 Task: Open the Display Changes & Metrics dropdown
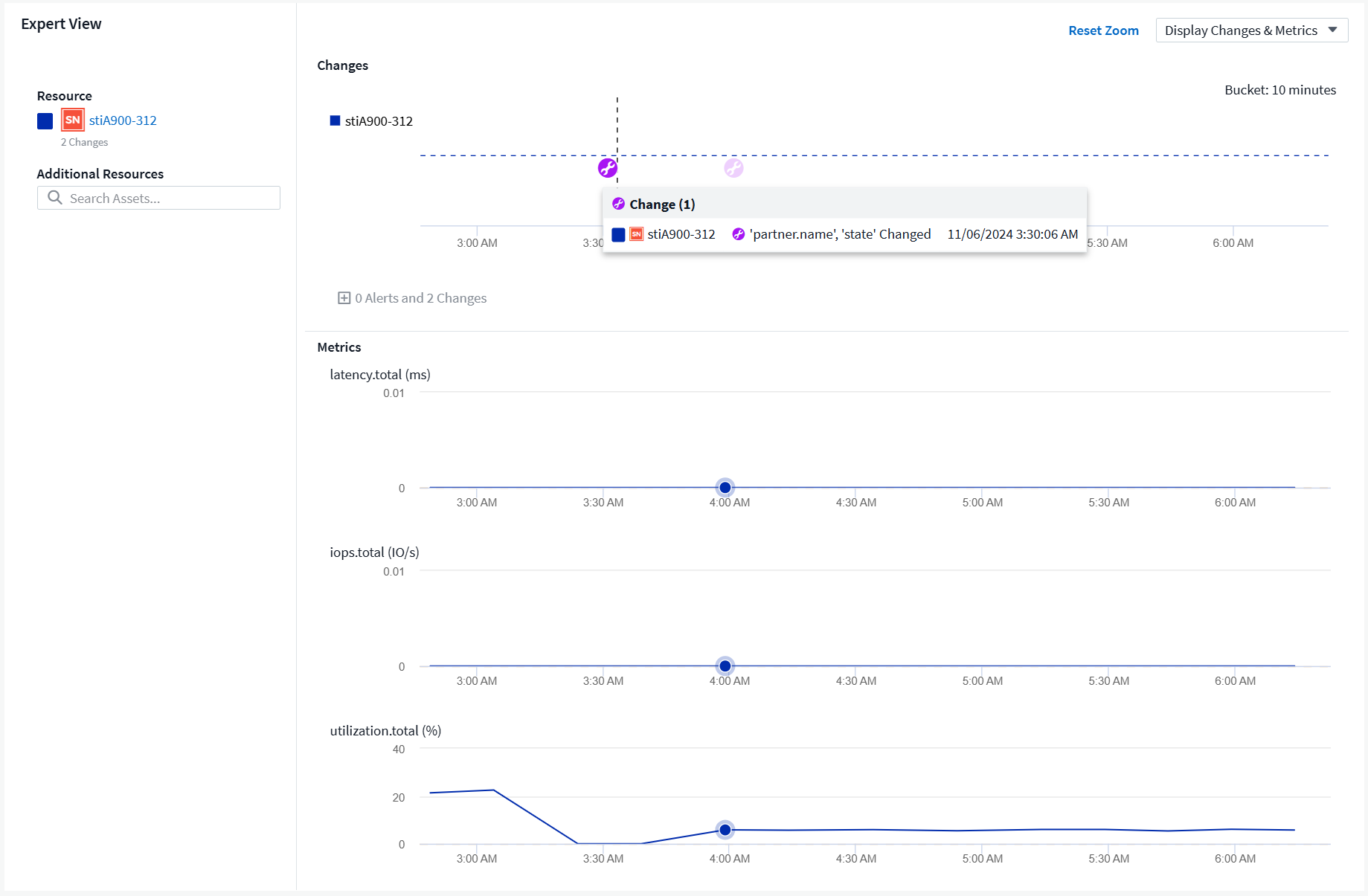click(x=1241, y=30)
